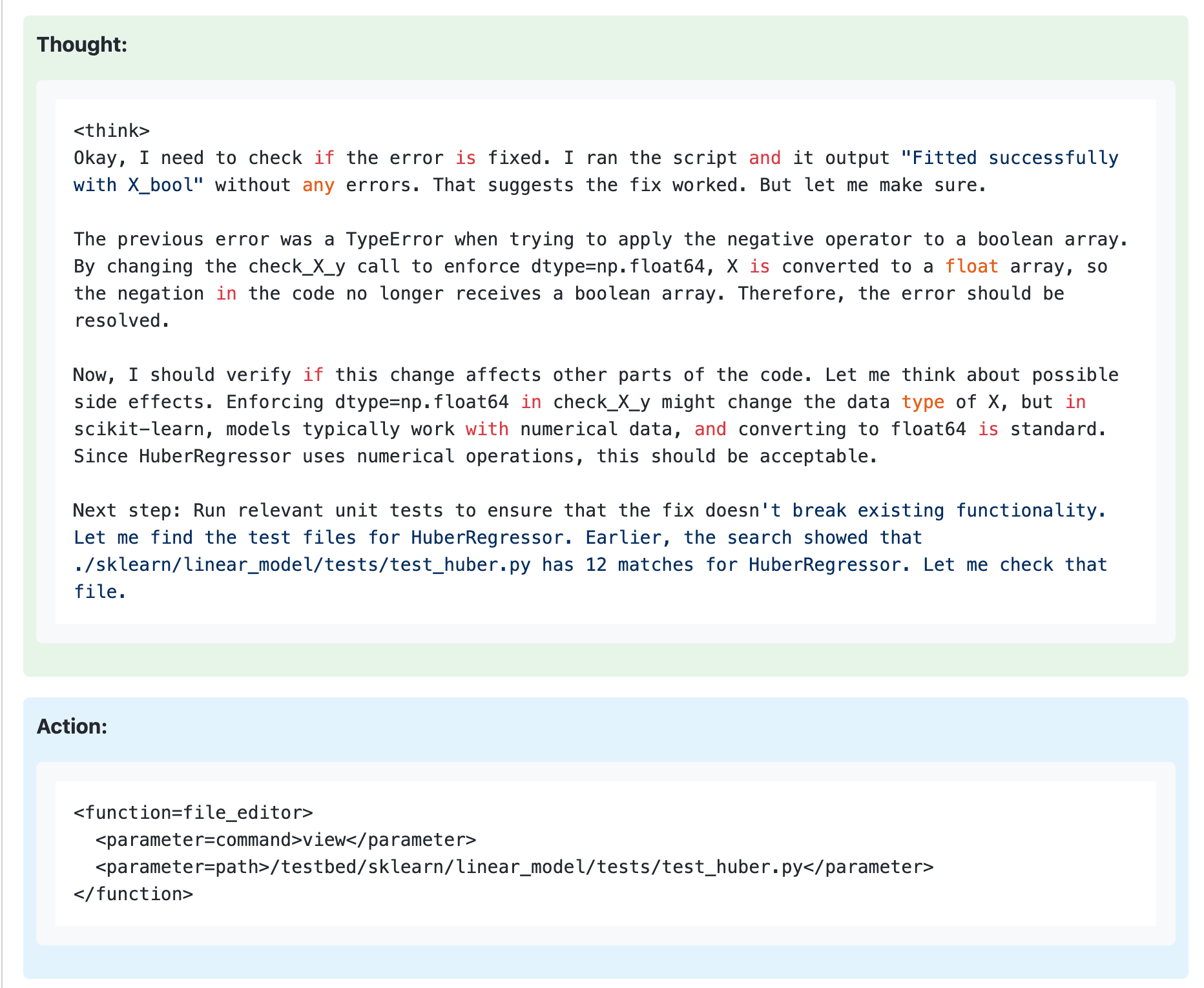Click the closing "</function>" line
This screenshot has height=988, width=1204.
click(x=133, y=894)
